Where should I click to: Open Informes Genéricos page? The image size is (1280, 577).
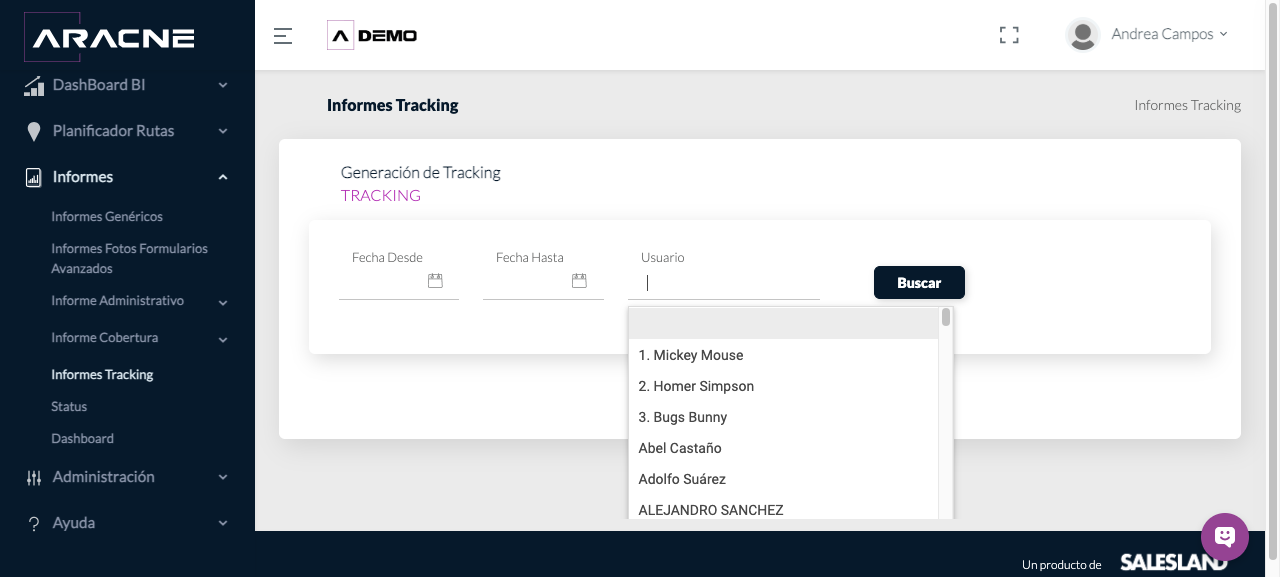pos(107,216)
